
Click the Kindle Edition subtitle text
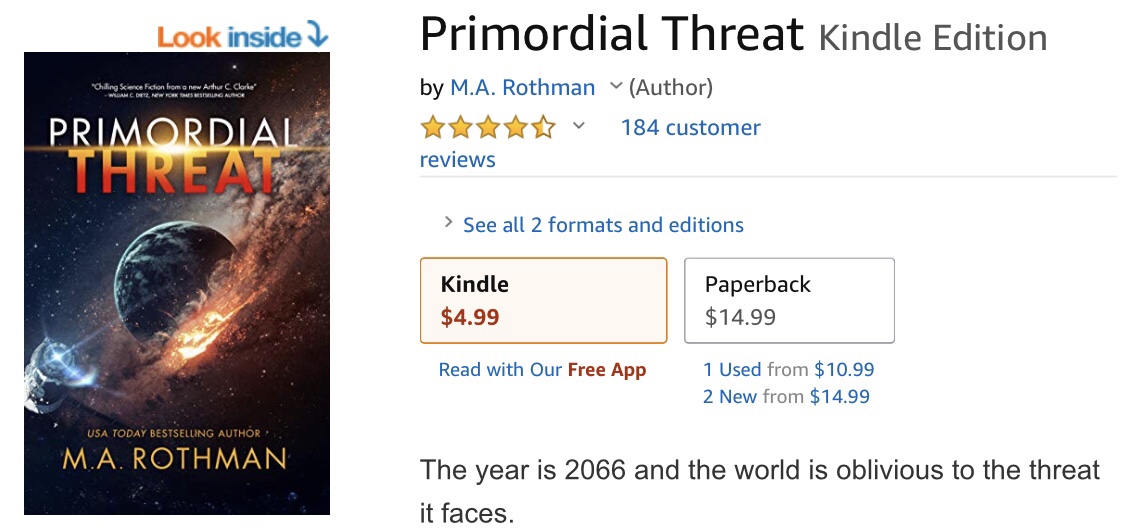pyautogui.click(x=933, y=37)
